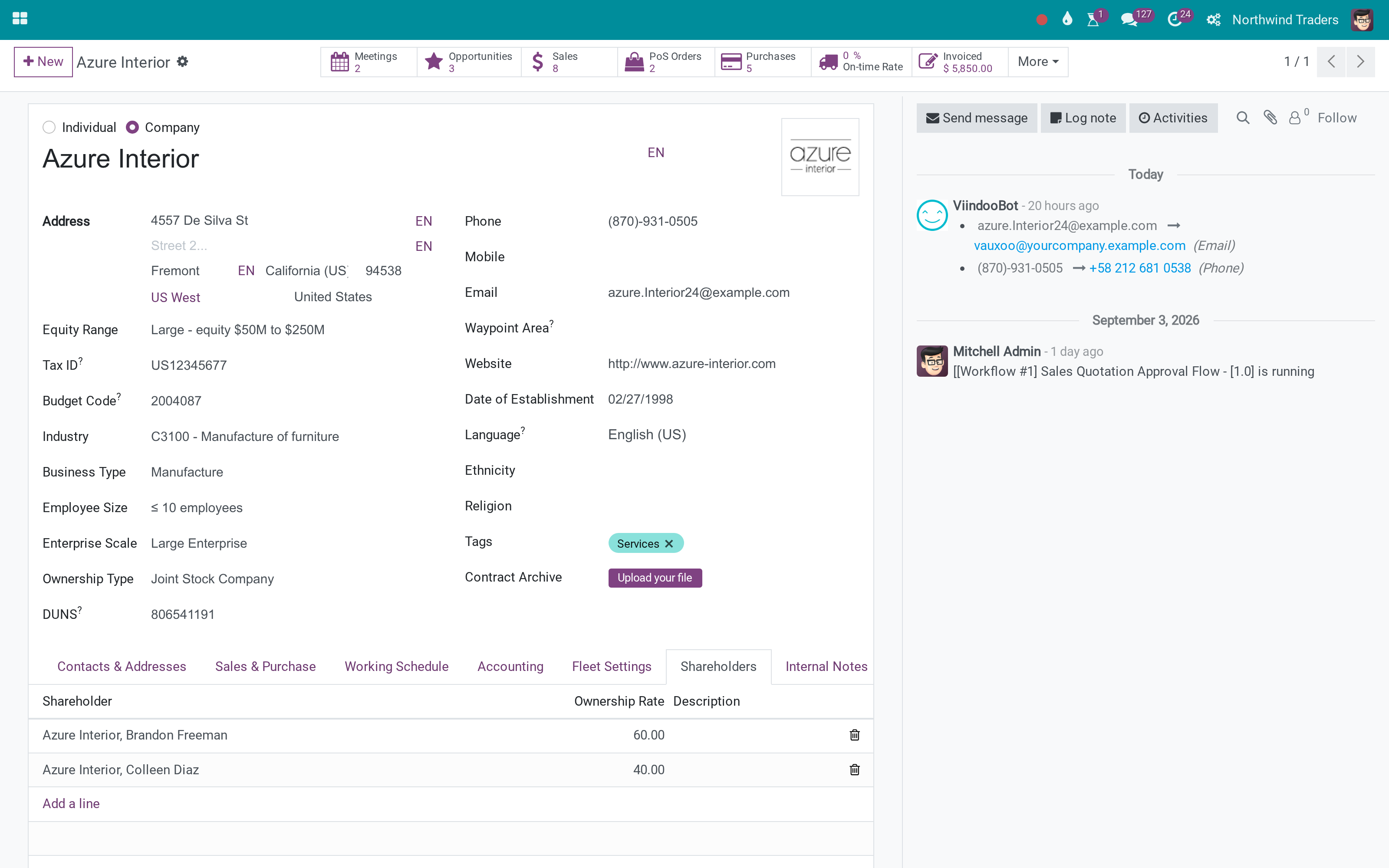Click the +58 212 681 0538 phone link
This screenshot has height=868, width=1389.
click(1140, 268)
